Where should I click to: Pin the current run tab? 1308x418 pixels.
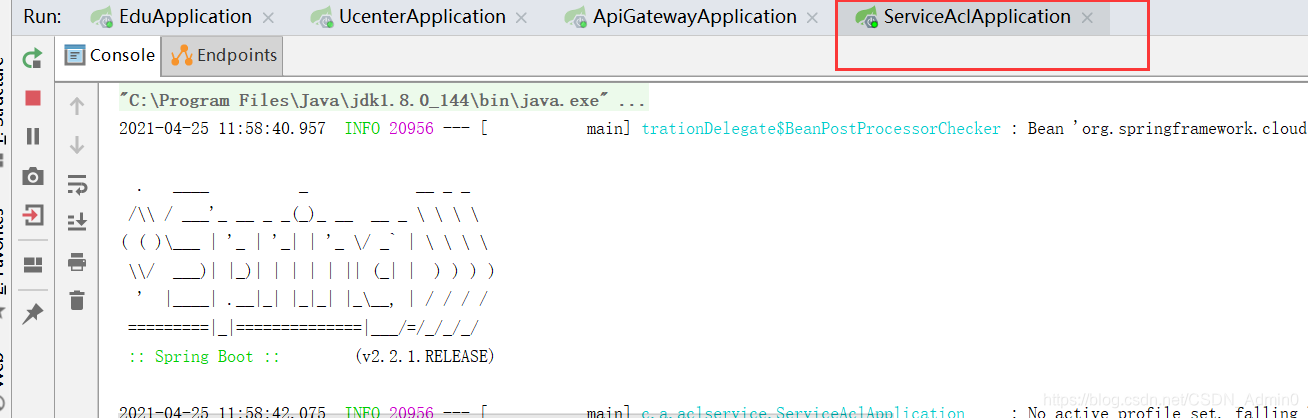tap(33, 314)
